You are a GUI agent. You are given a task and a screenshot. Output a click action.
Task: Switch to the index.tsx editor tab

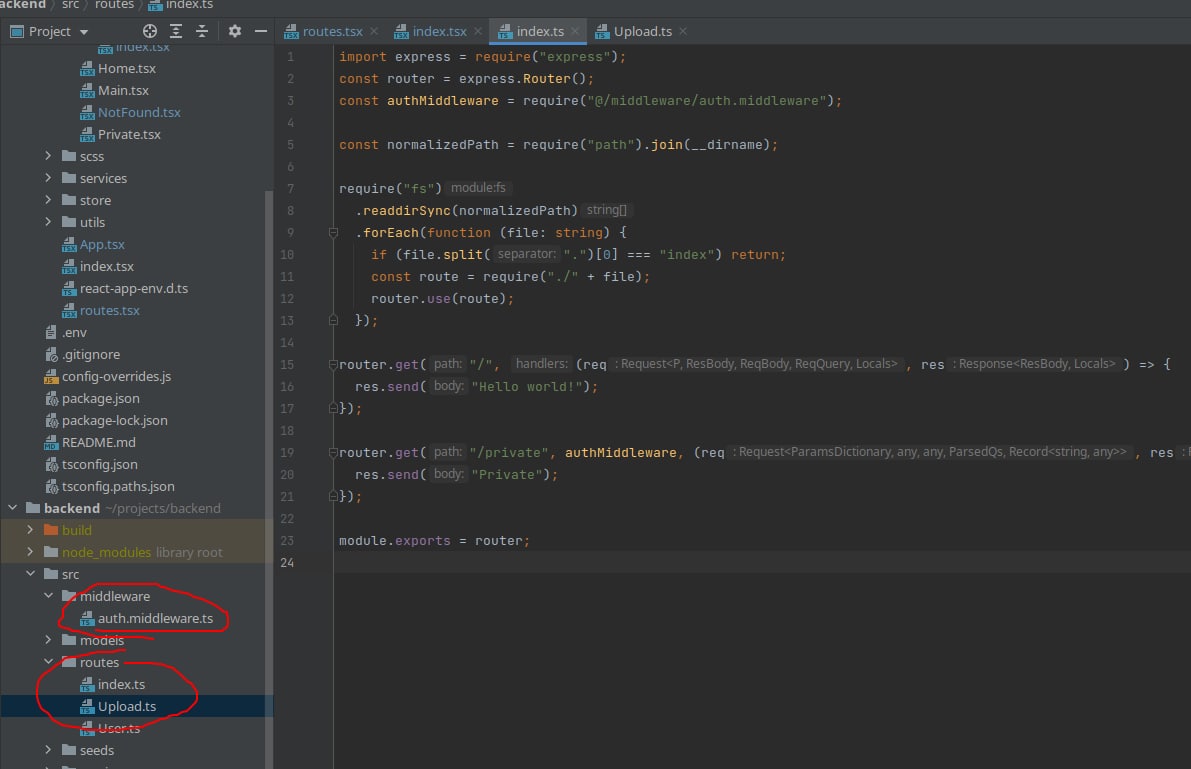point(440,32)
